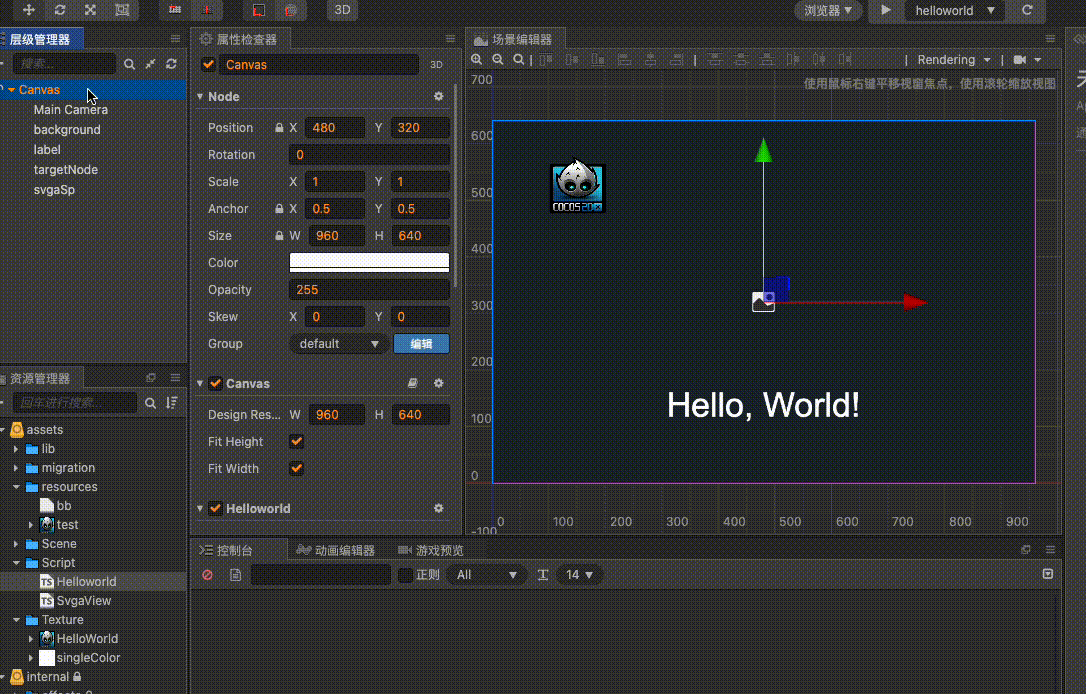
Task: Expand the migration folder in assets
Action: 16,468
